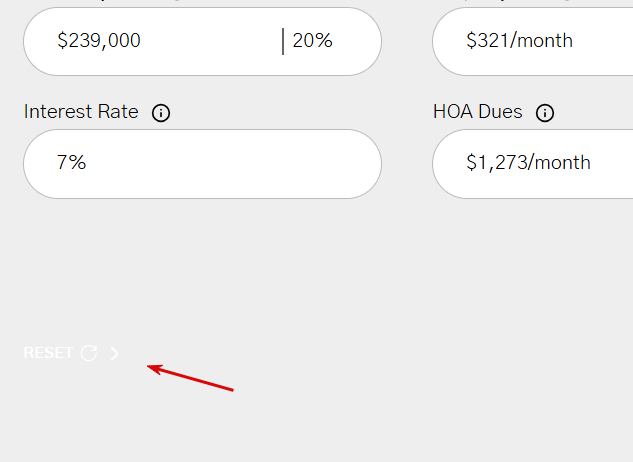Click the dollar sign in the $239,000 field
633x462 pixels.
coord(62,41)
